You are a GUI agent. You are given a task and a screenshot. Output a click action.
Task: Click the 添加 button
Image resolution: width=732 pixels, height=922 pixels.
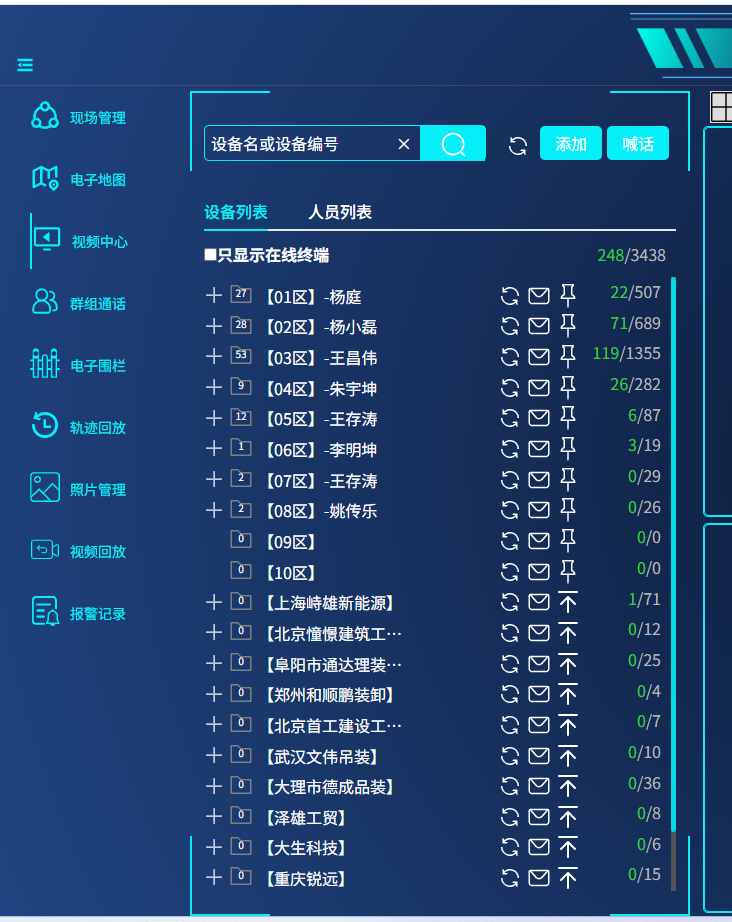coord(571,144)
